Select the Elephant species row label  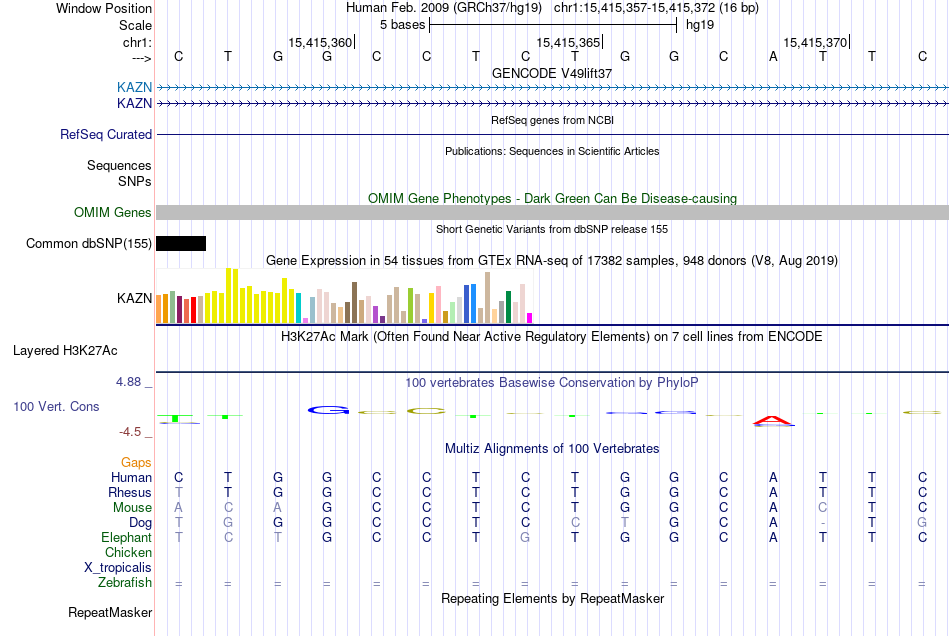pos(126,537)
